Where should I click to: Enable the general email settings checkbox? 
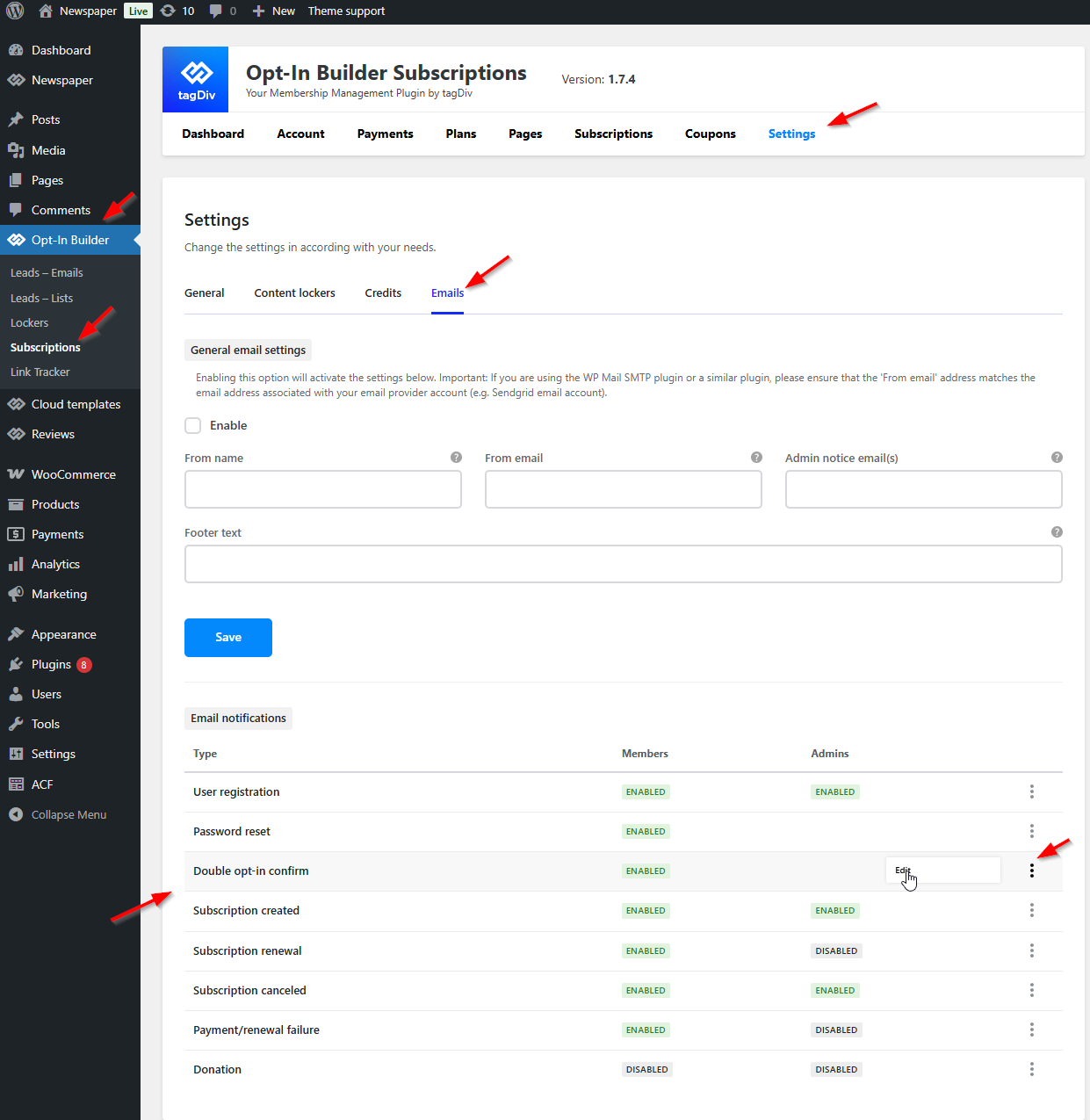coord(192,425)
